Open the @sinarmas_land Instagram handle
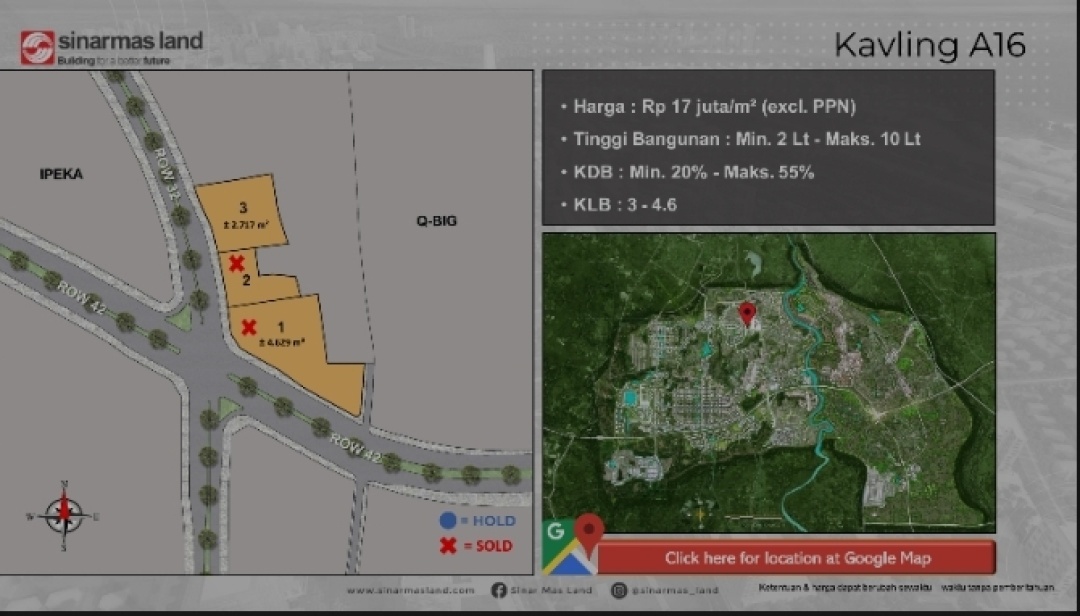Screen dimensions: 1080x616 tap(674, 590)
